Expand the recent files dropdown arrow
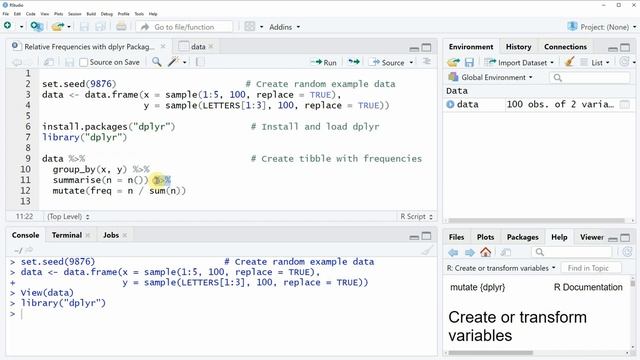This screenshot has width=640, height=360. coord(69,27)
